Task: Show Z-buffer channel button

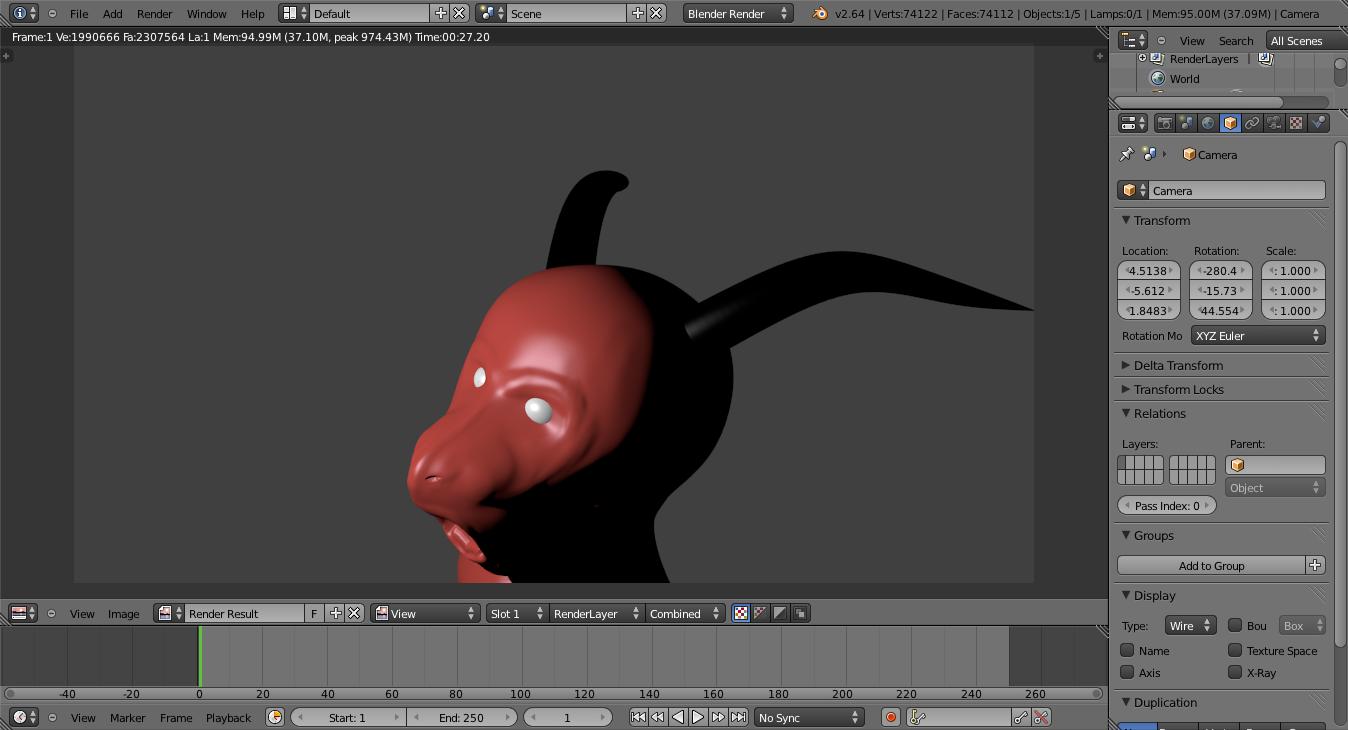Action: point(800,613)
